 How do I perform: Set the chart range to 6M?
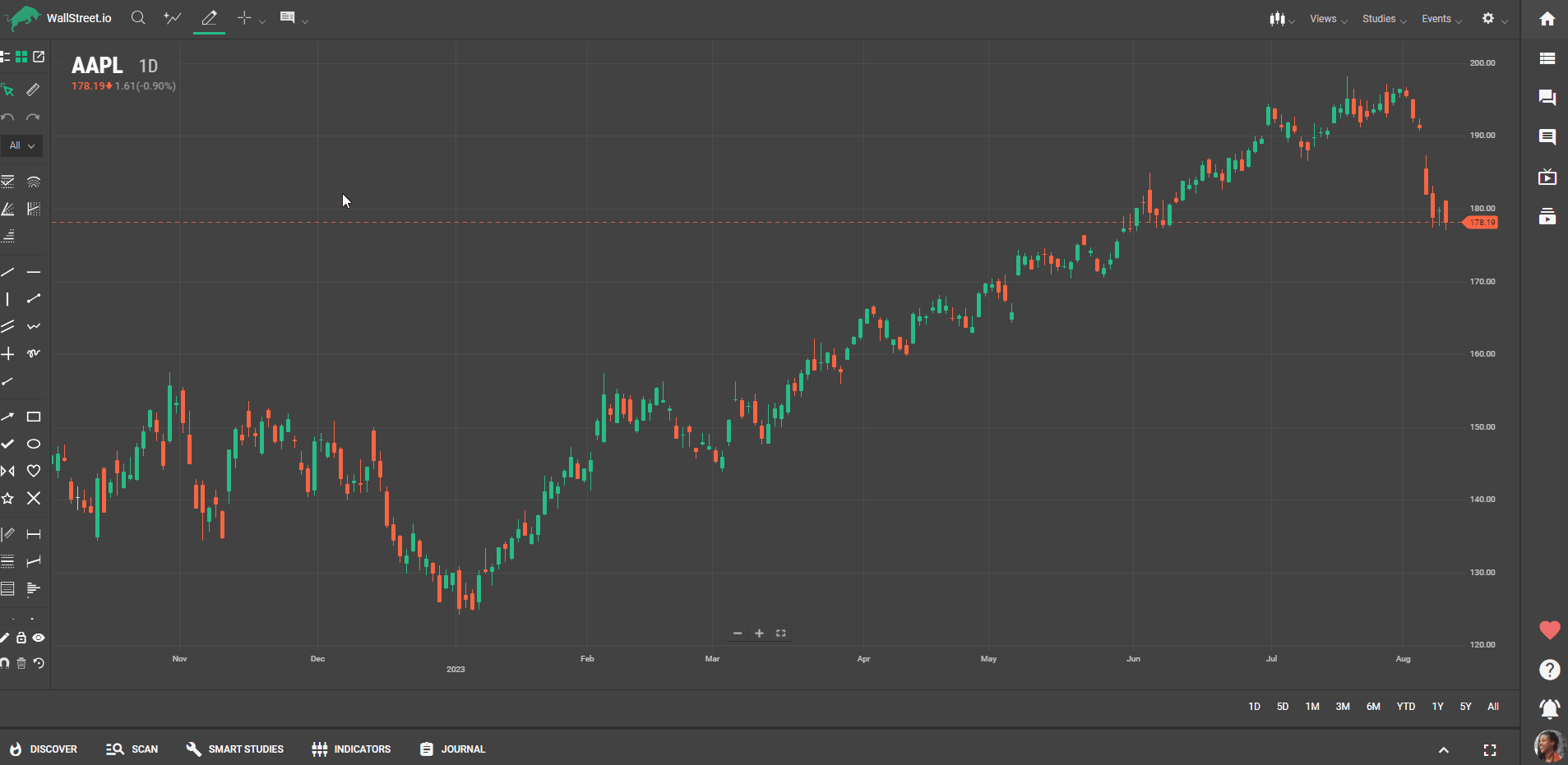[x=1373, y=707]
